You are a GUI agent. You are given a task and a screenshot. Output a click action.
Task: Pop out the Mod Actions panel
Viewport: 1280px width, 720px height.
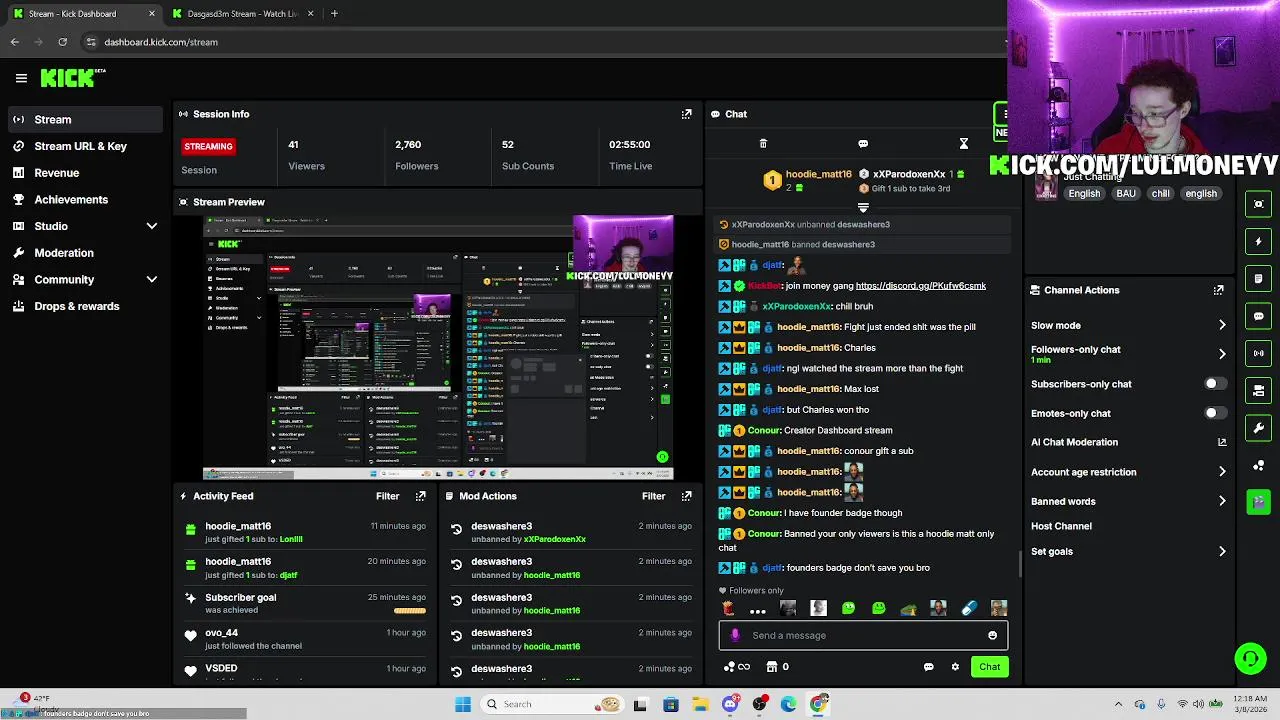click(686, 496)
